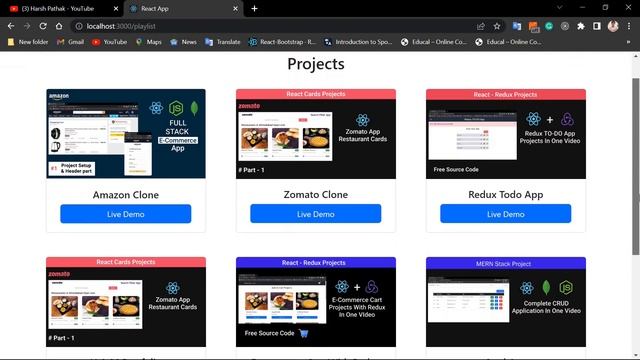Open a new browser tab
640x360 pixels.
tap(254, 9)
